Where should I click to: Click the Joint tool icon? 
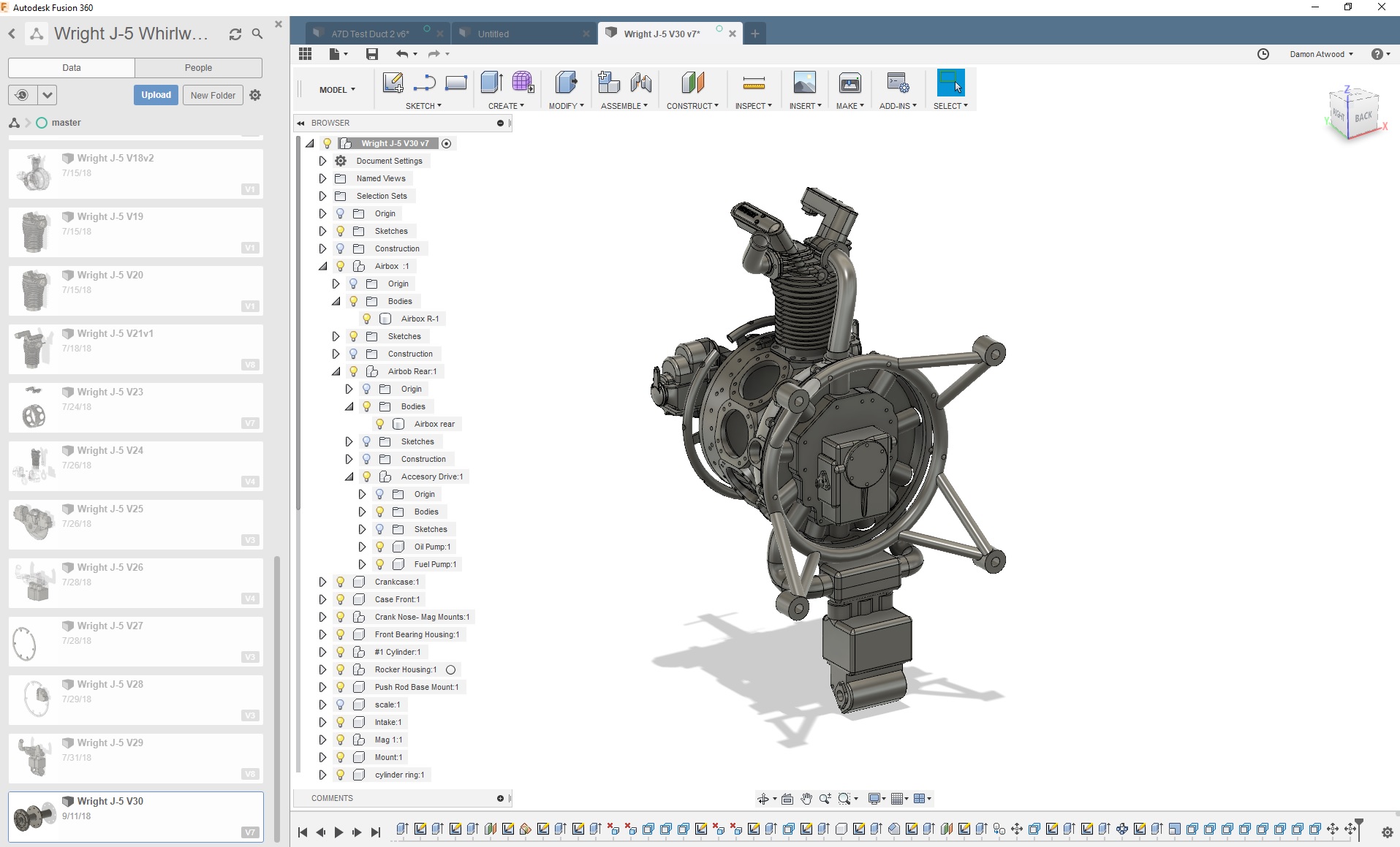(x=641, y=83)
